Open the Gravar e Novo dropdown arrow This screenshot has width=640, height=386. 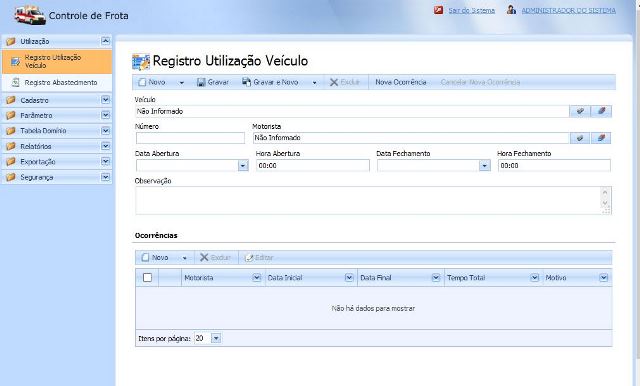[314, 82]
